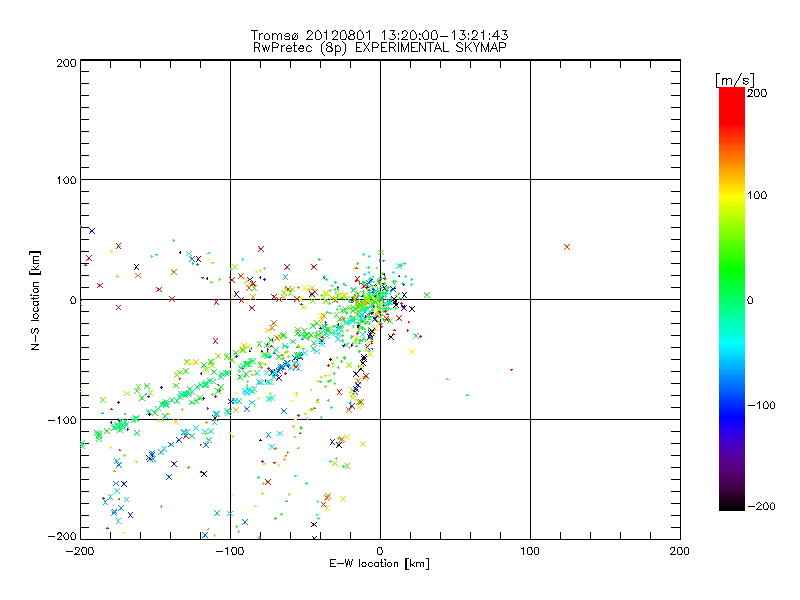The height and width of the screenshot is (600, 800).
Task: Click the '[m/s]' colorbar unit label
Action: (x=735, y=80)
